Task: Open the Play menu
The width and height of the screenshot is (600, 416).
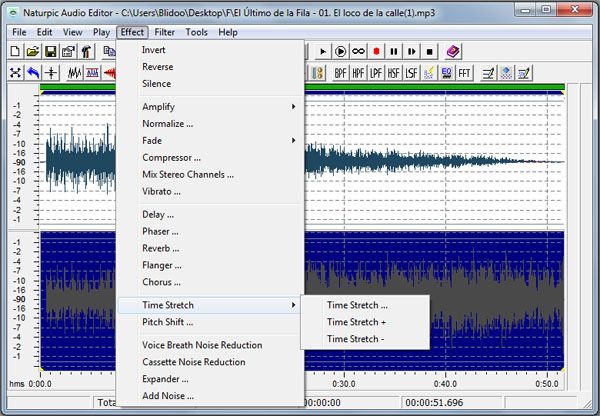Action: coord(101,33)
